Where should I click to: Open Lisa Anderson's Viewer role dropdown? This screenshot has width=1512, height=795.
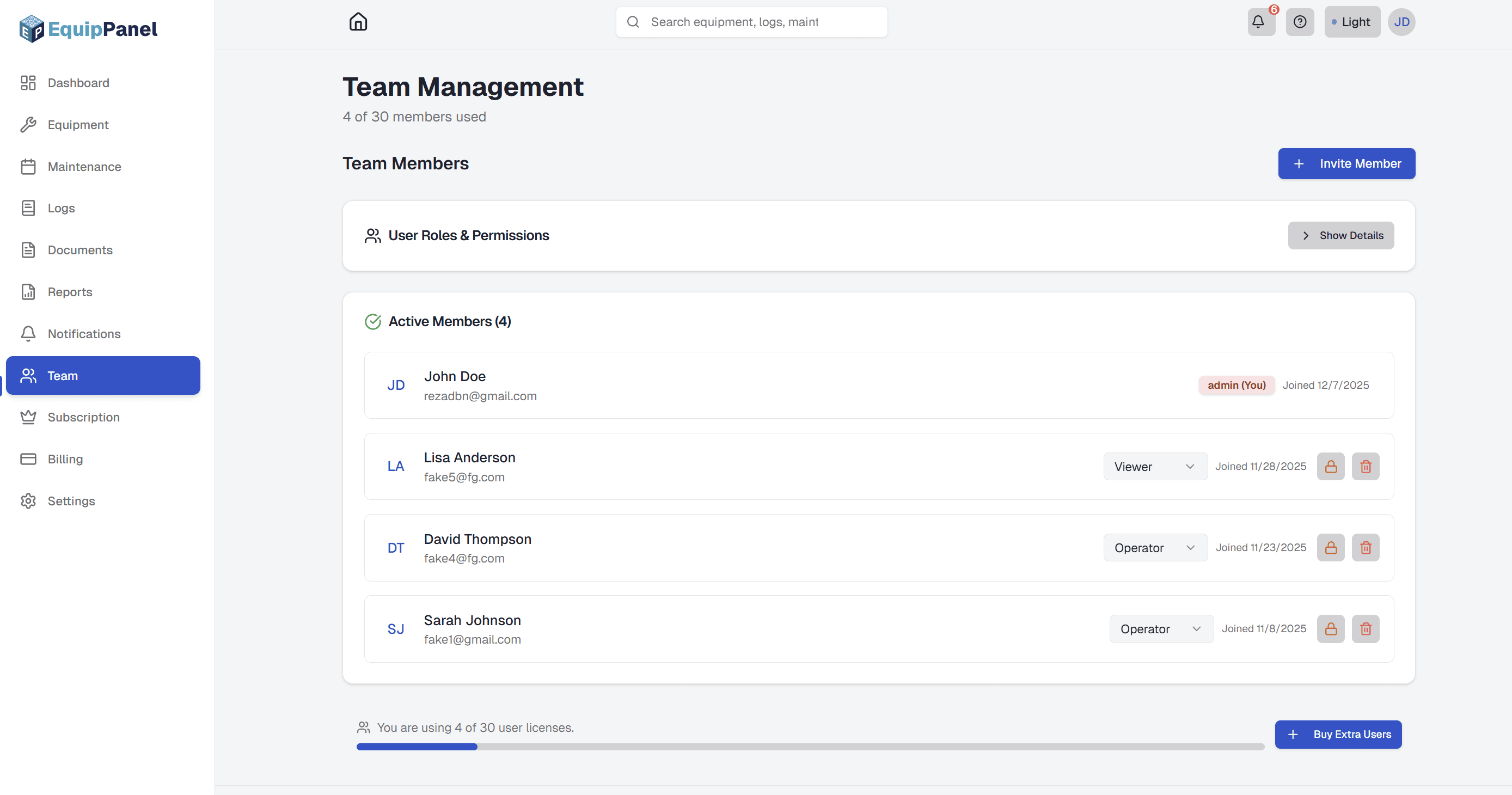tap(1154, 466)
